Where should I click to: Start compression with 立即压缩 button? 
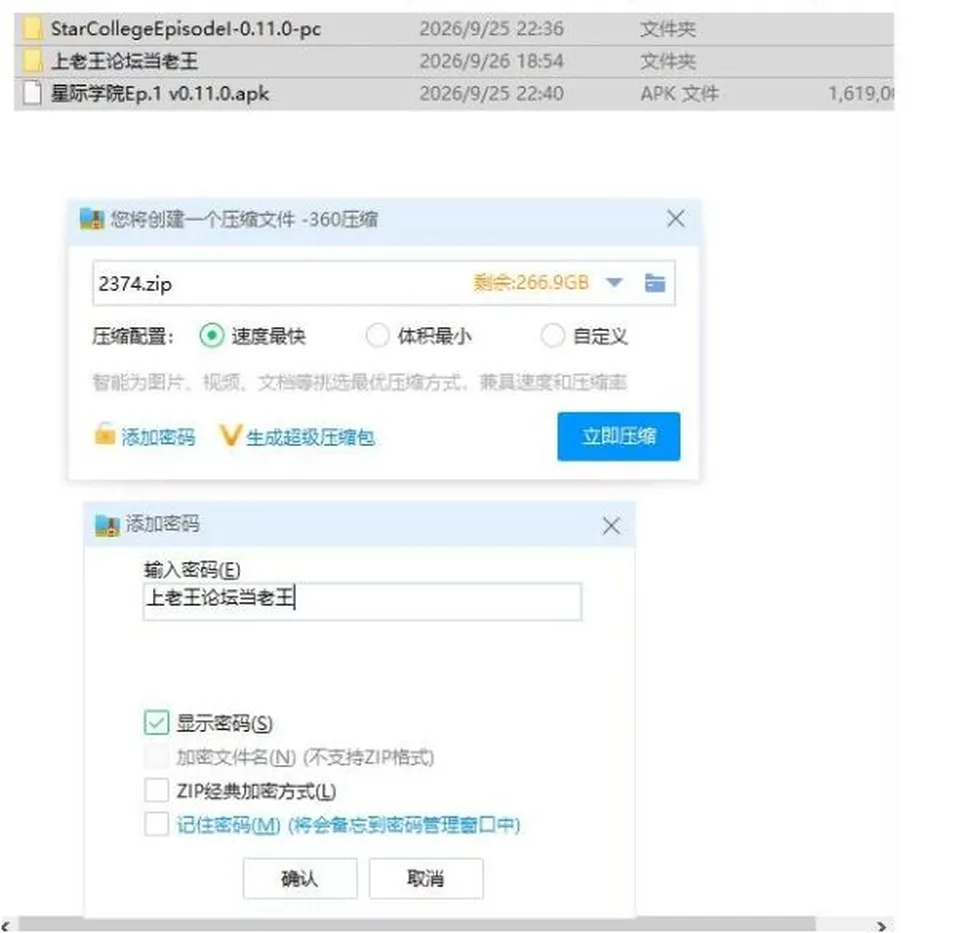618,437
